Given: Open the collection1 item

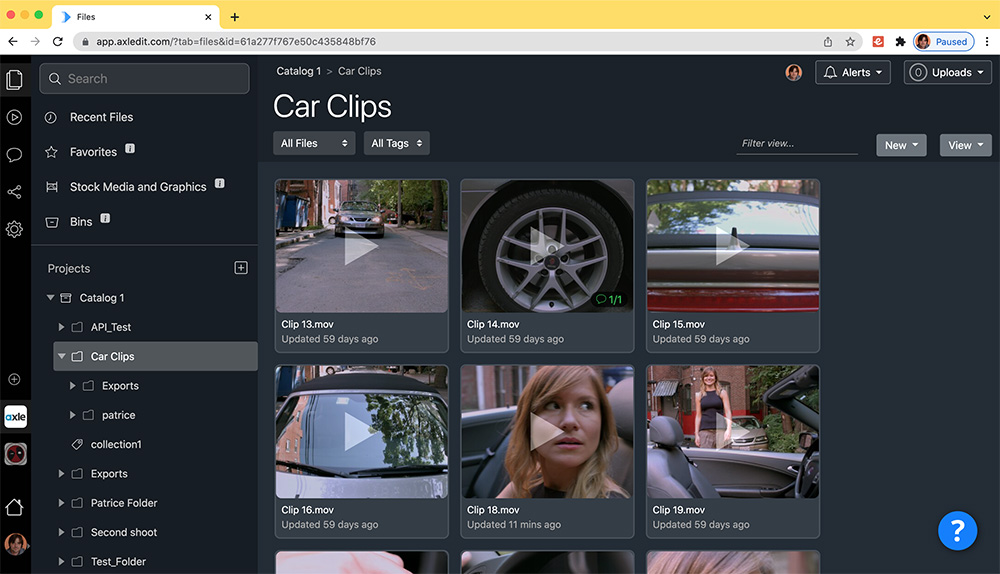Looking at the screenshot, I should click(116, 445).
